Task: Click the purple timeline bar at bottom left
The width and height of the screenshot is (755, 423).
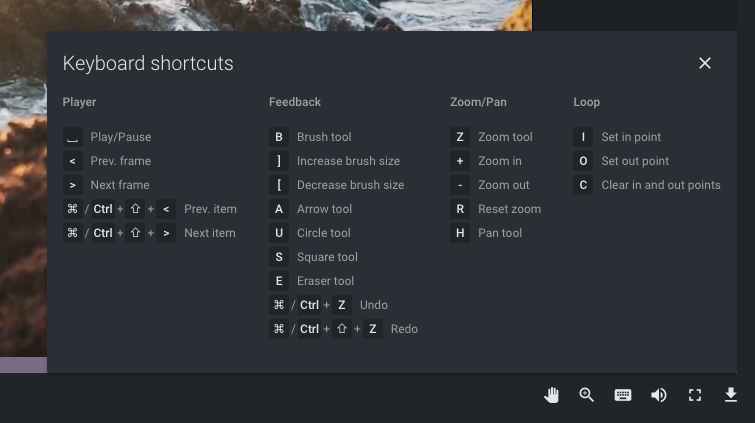Action: (x=24, y=365)
